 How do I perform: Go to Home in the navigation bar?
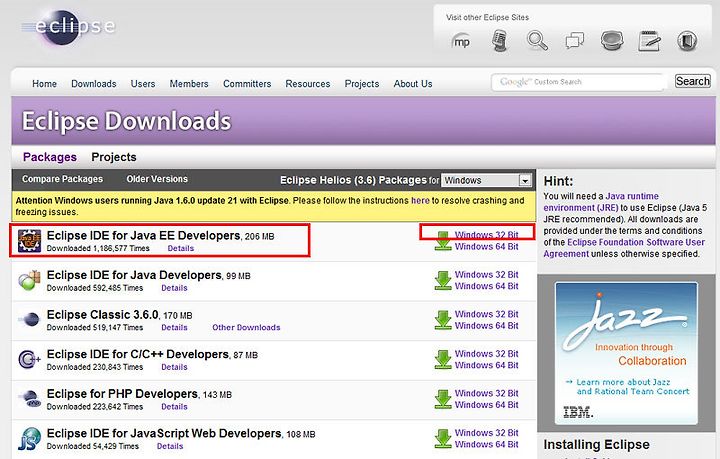[45, 84]
